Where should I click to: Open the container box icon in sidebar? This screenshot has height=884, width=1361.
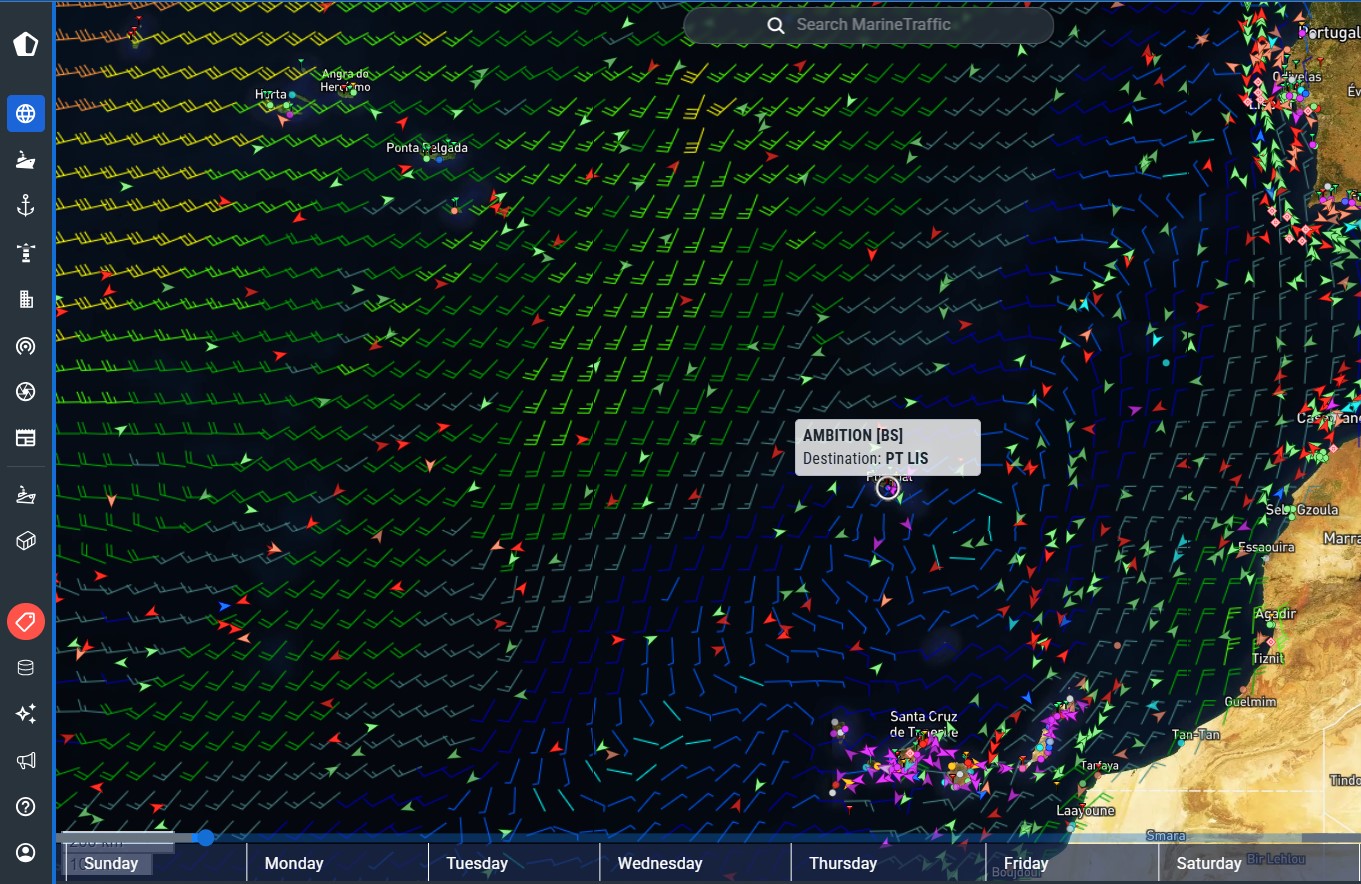(26, 541)
